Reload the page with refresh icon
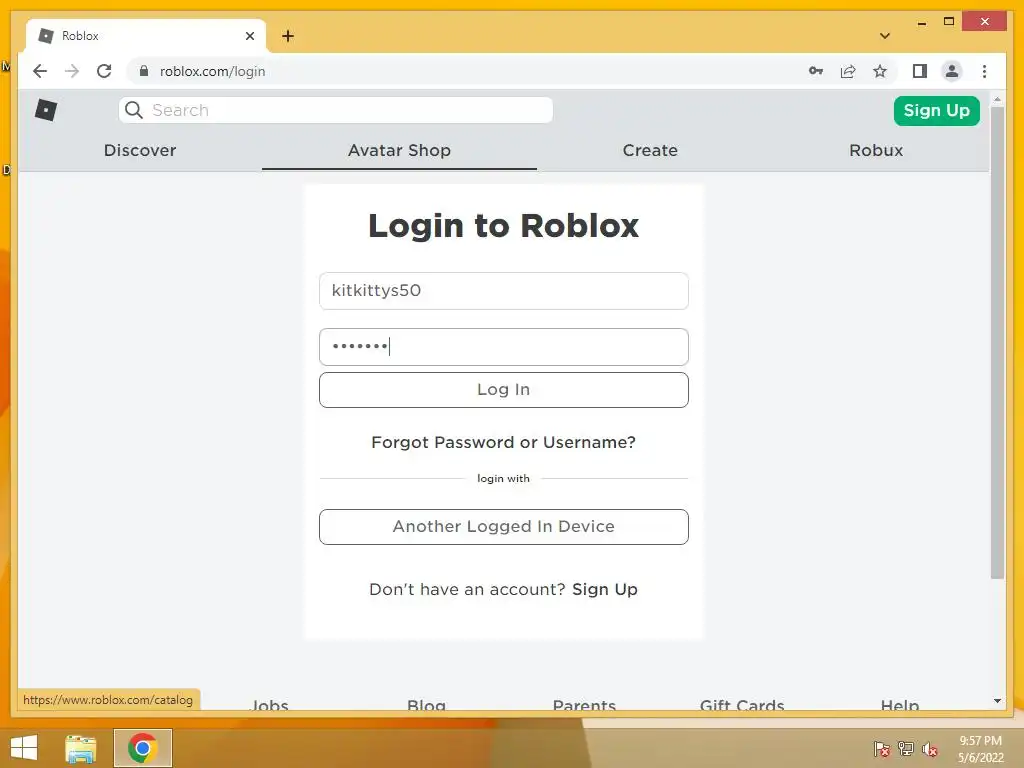This screenshot has height=768, width=1024. tap(104, 71)
